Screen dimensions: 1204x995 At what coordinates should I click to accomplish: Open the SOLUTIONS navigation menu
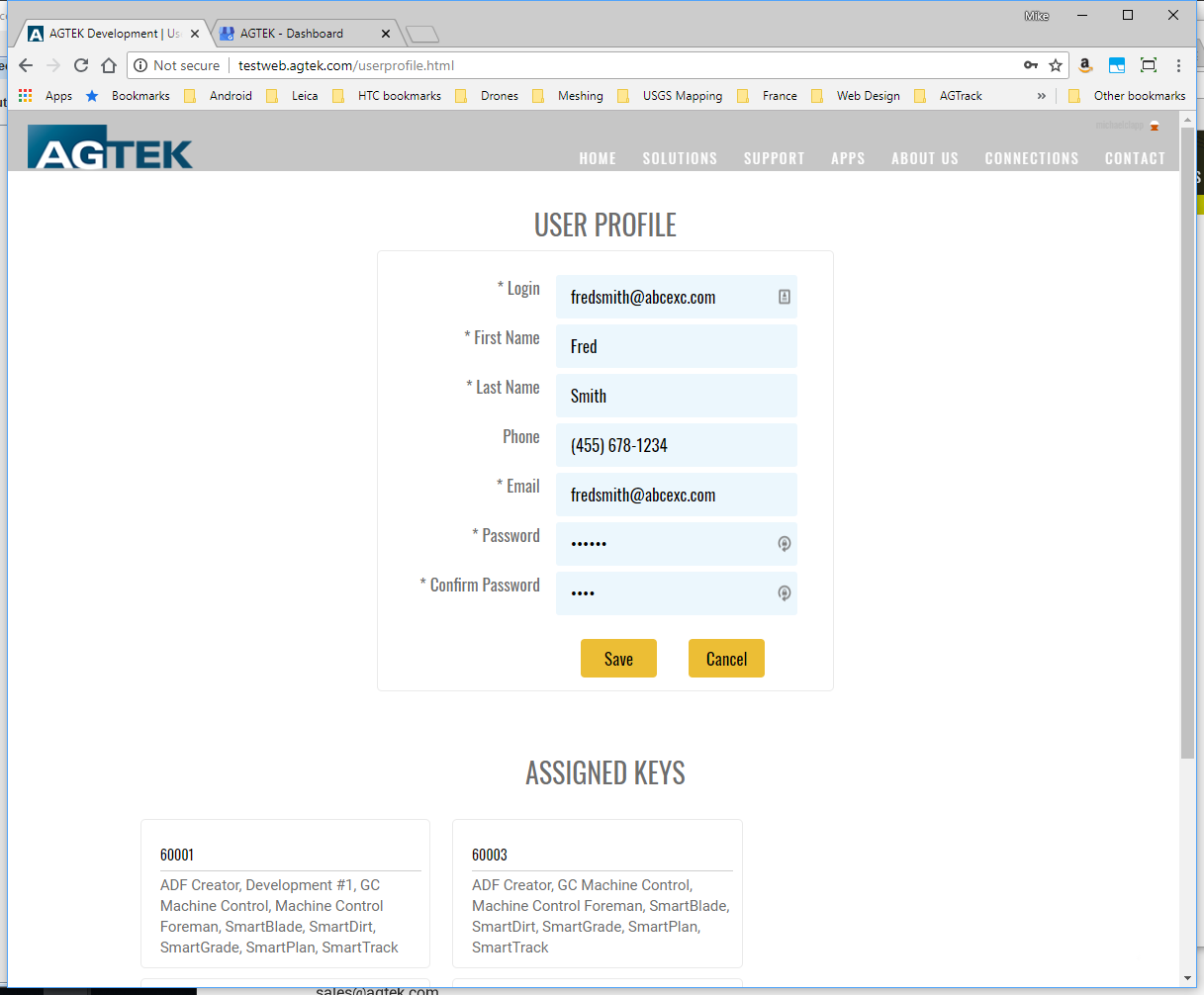680,158
